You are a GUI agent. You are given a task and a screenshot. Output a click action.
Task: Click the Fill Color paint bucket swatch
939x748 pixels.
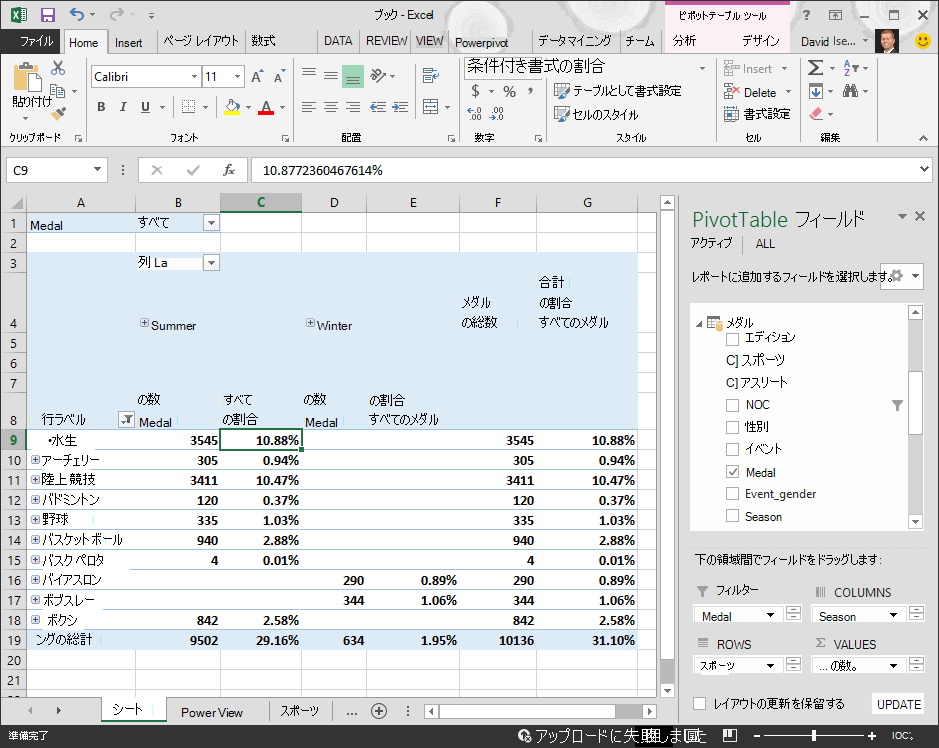click(x=232, y=107)
